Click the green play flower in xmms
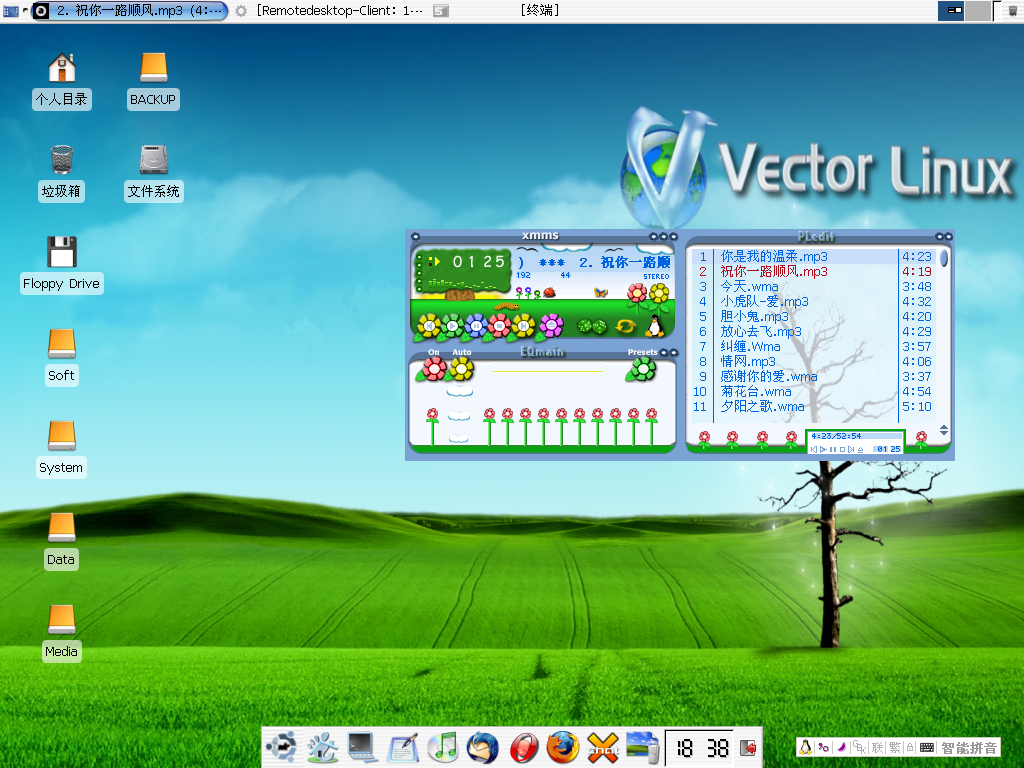 [x=453, y=326]
